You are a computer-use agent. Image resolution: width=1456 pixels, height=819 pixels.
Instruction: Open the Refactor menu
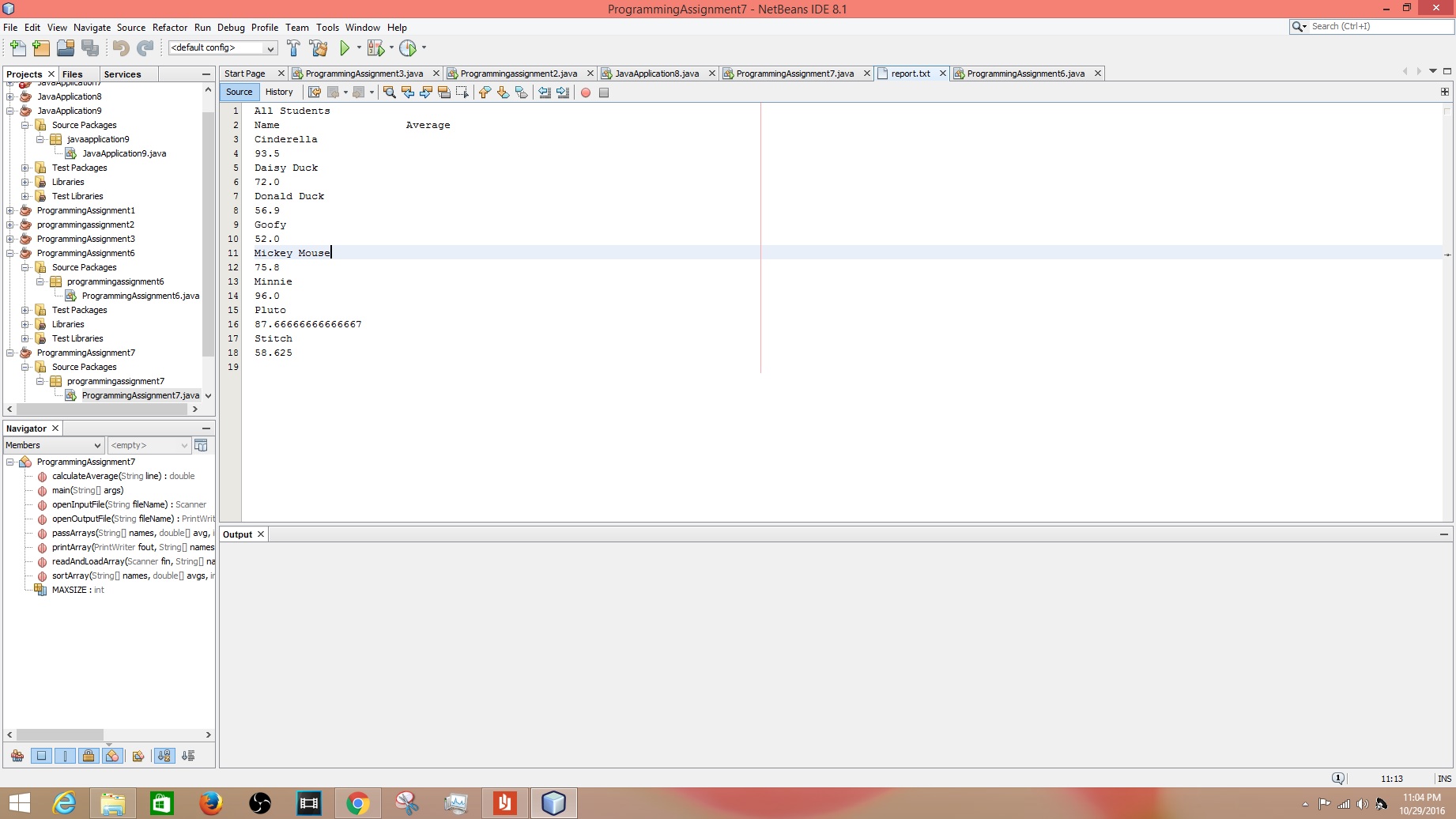click(x=170, y=28)
